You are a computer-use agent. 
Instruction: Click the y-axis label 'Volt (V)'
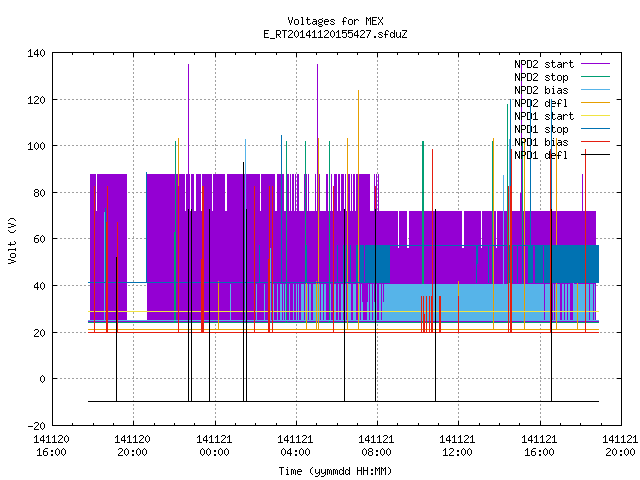(x=12, y=240)
